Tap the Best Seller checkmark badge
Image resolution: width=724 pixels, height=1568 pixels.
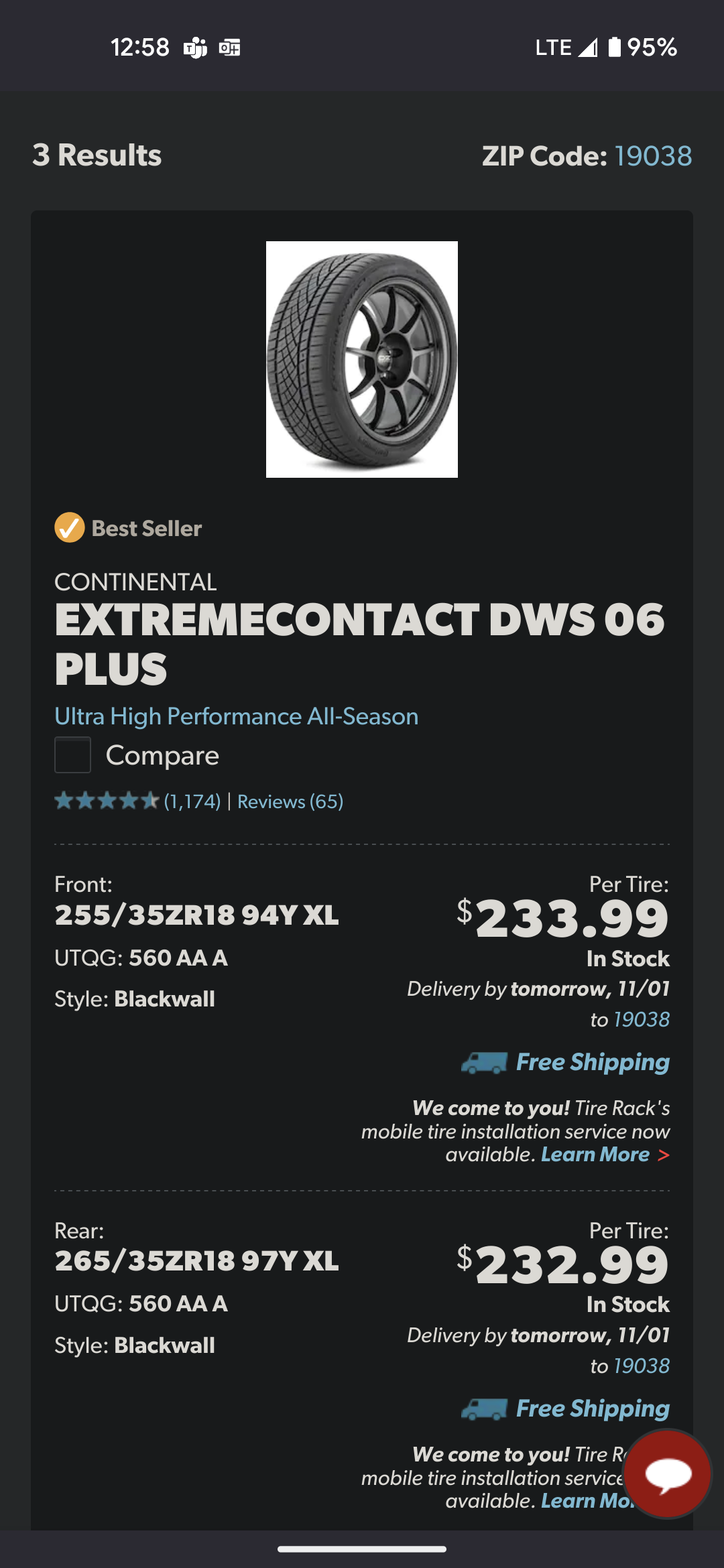click(70, 528)
